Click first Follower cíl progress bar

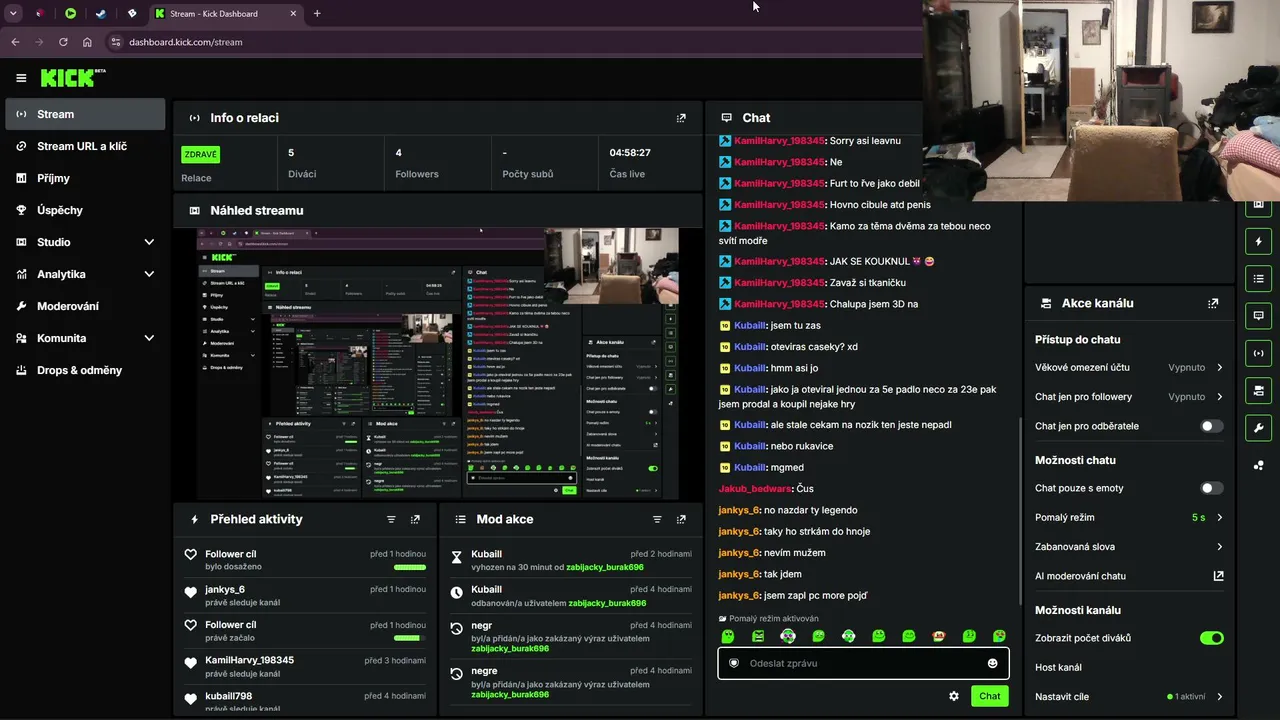click(410, 567)
